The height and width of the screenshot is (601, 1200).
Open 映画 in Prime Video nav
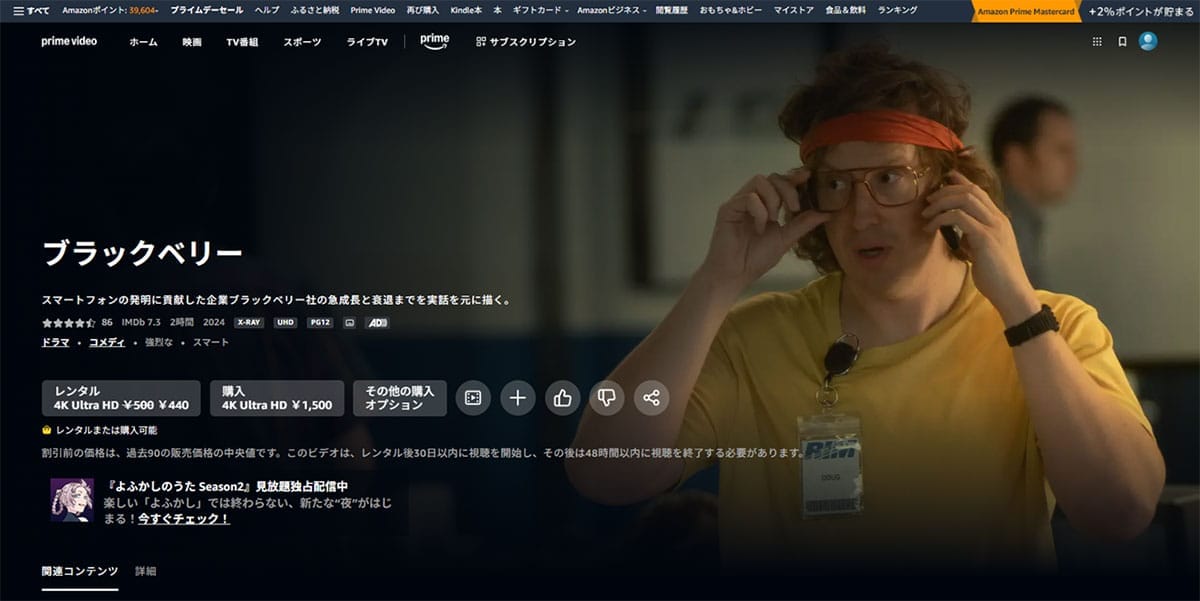point(192,42)
